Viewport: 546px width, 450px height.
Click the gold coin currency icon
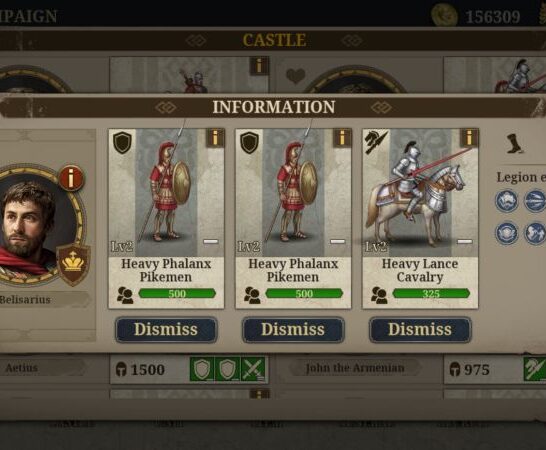point(444,15)
